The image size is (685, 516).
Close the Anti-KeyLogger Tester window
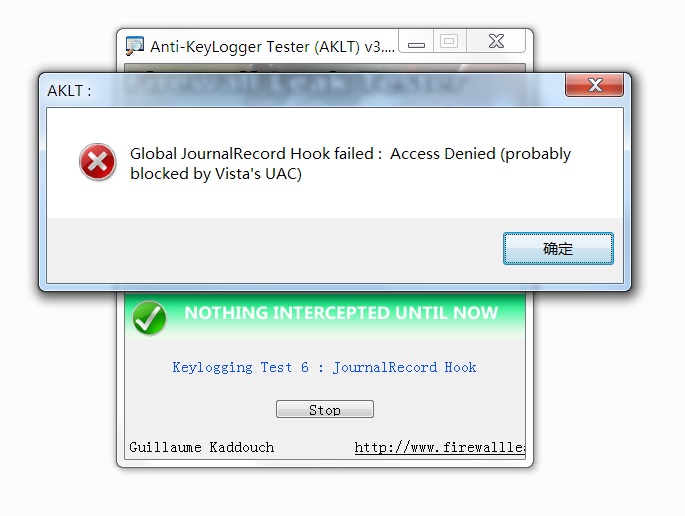pos(496,42)
